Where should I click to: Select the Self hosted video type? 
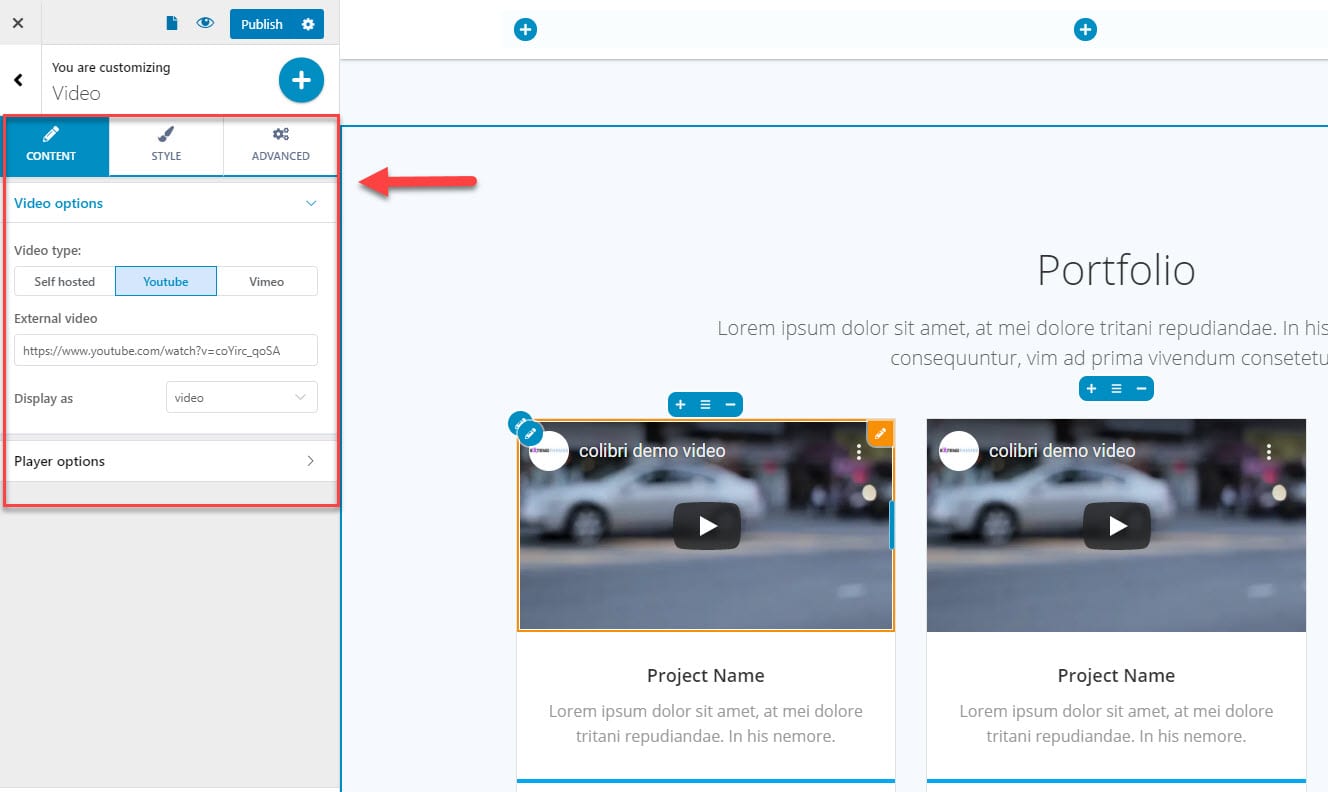click(63, 281)
